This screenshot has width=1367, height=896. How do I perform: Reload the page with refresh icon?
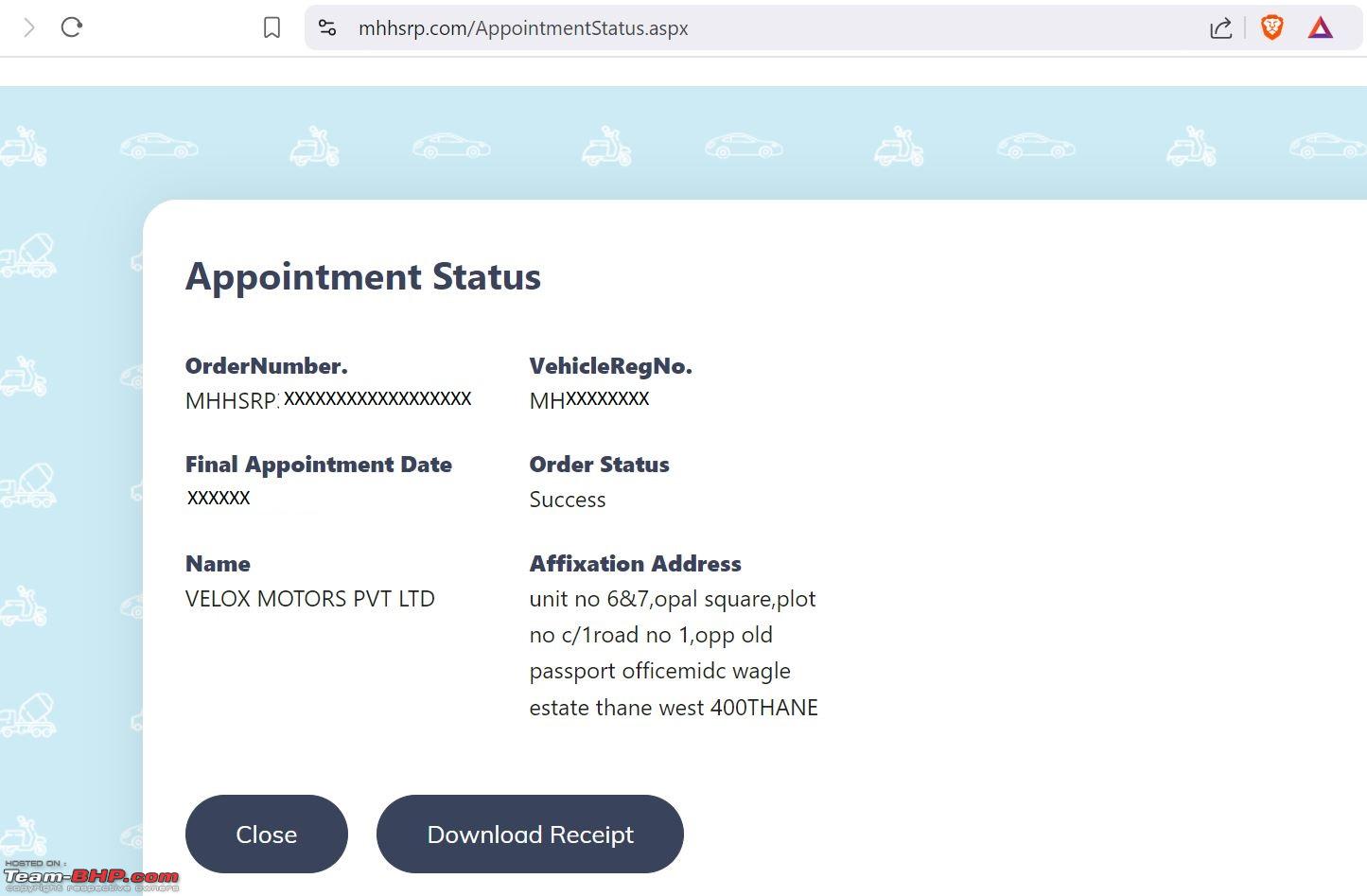click(x=72, y=27)
